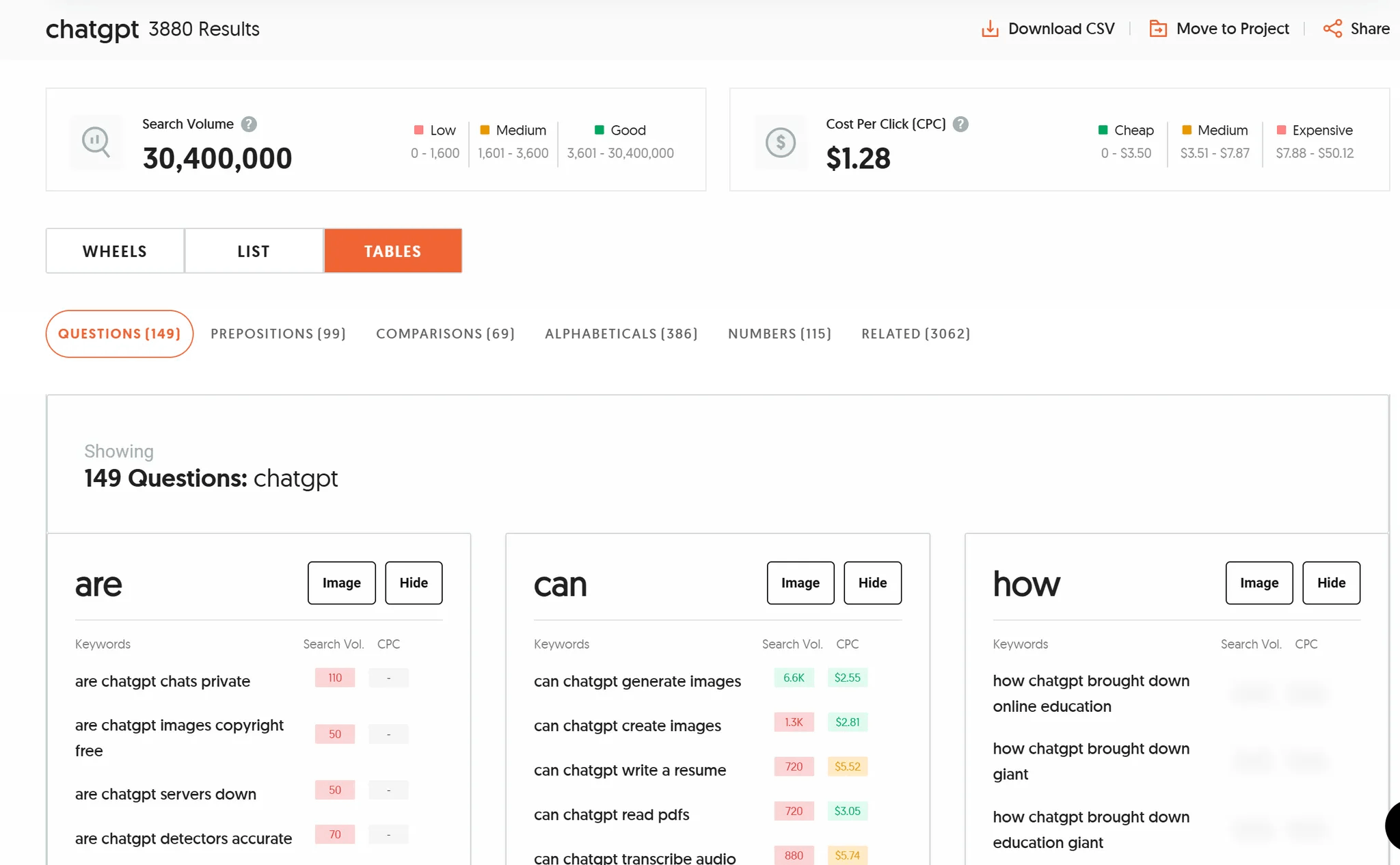The height and width of the screenshot is (865, 1400).
Task: Click the 'chatgpt' page title
Action: tap(92, 29)
